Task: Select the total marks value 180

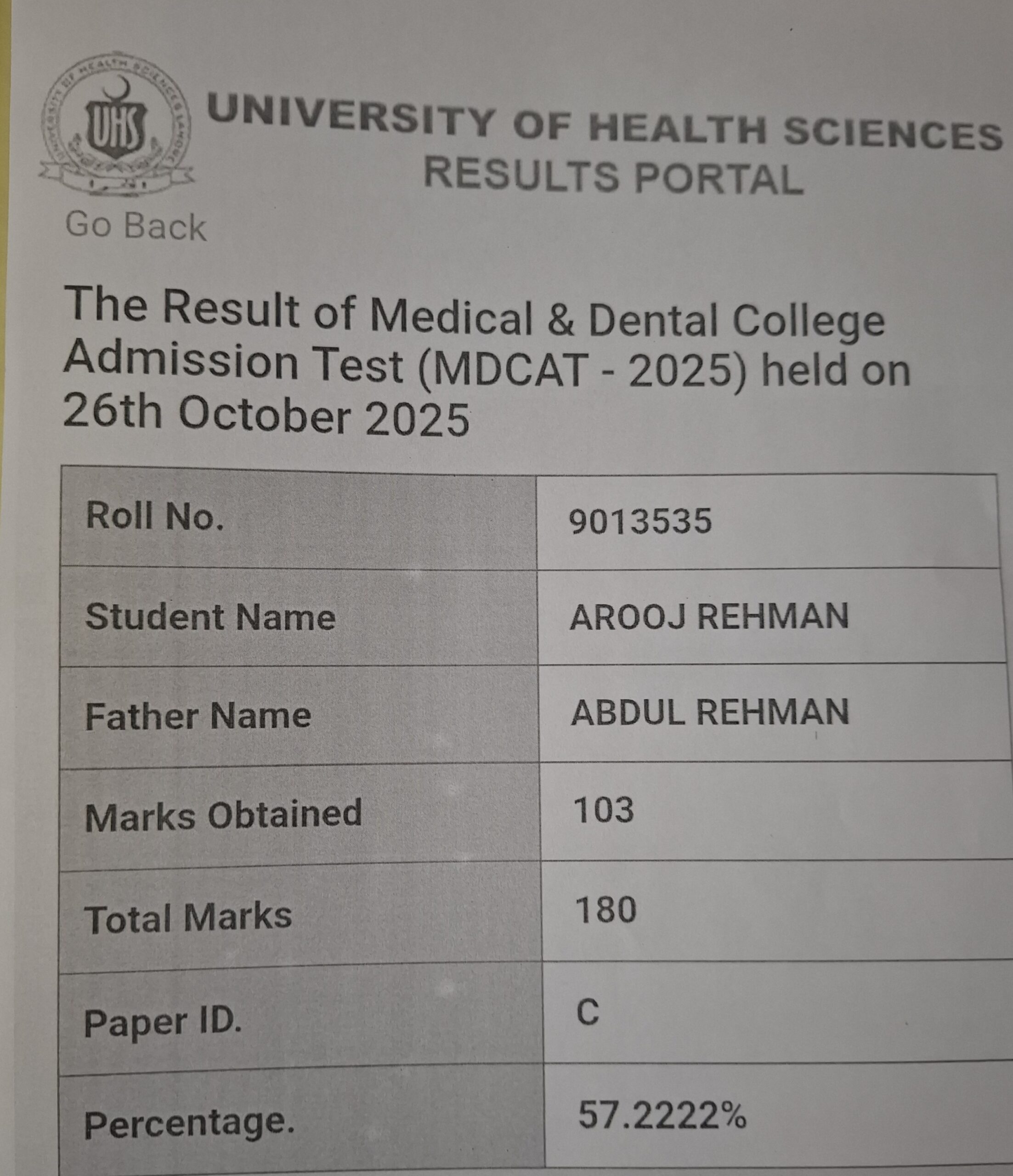Action: (605, 911)
